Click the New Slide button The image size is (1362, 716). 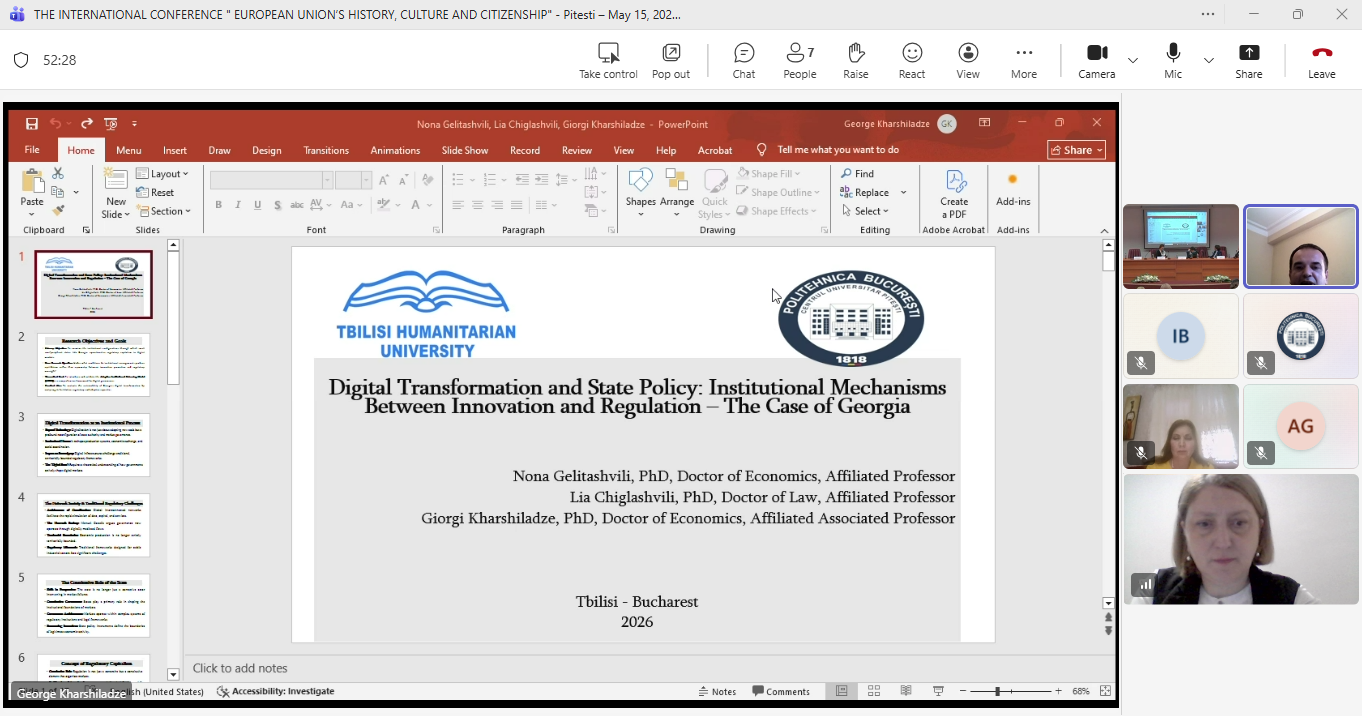click(115, 194)
